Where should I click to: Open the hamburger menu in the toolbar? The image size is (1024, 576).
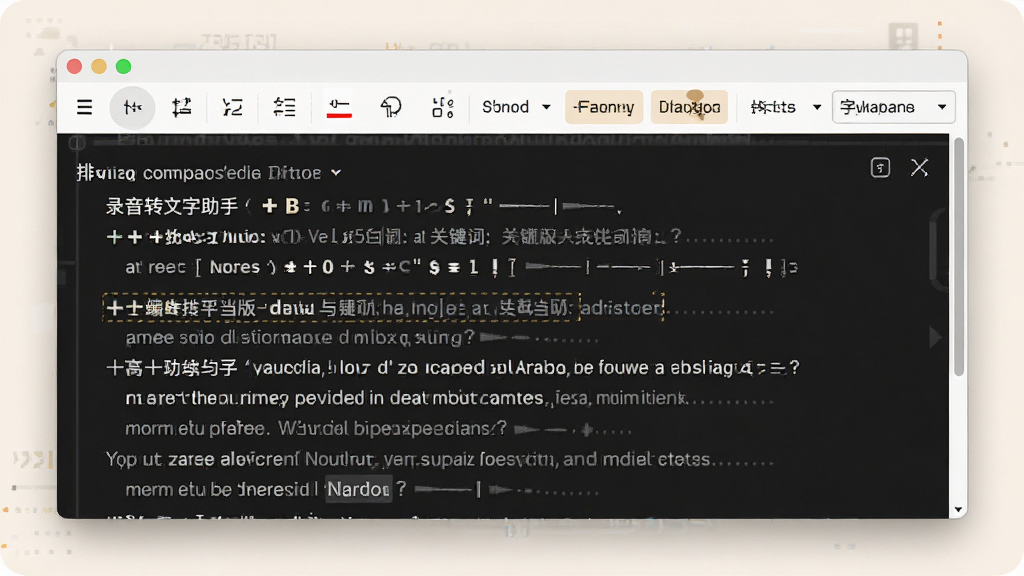[84, 107]
